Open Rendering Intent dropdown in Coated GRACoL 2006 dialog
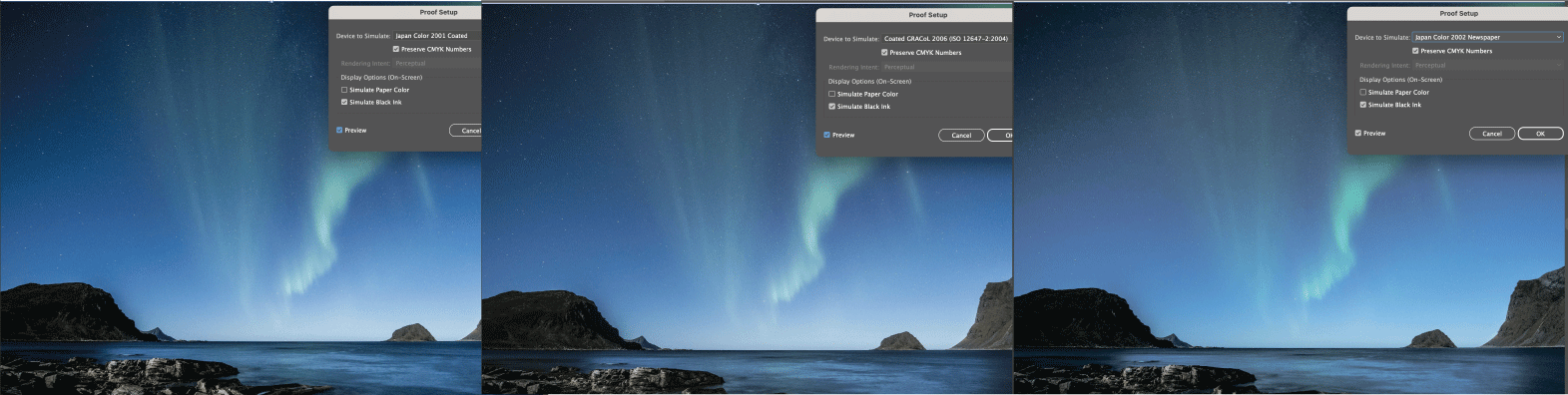 [x=946, y=67]
